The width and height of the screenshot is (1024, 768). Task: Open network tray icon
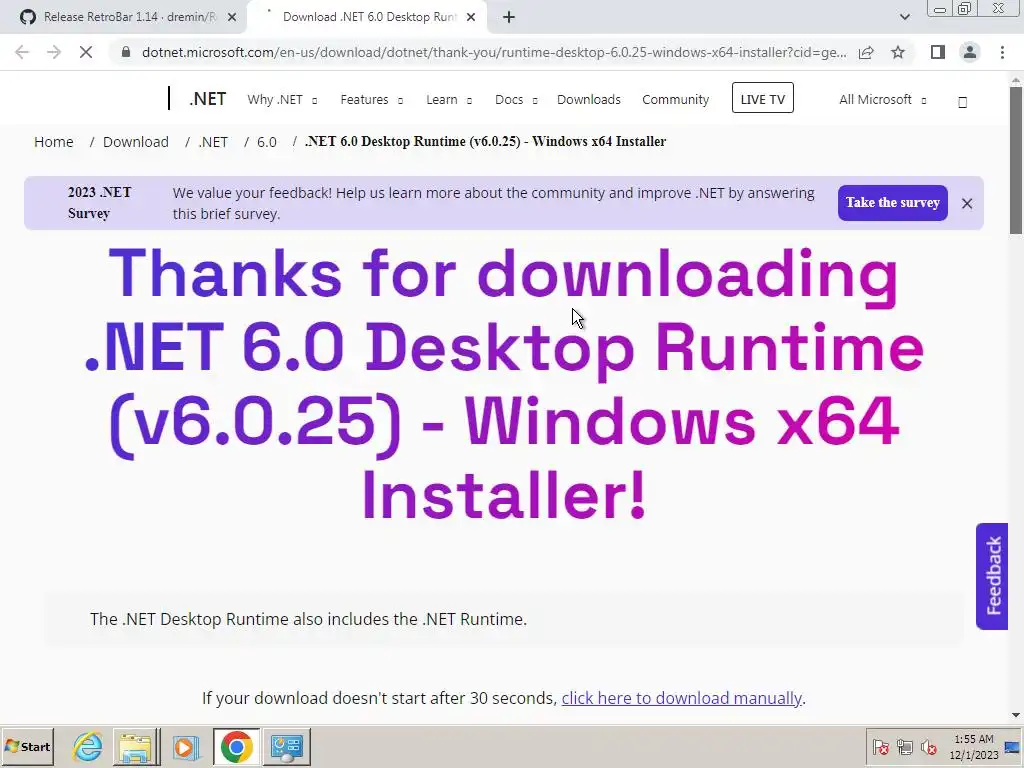[904, 746]
